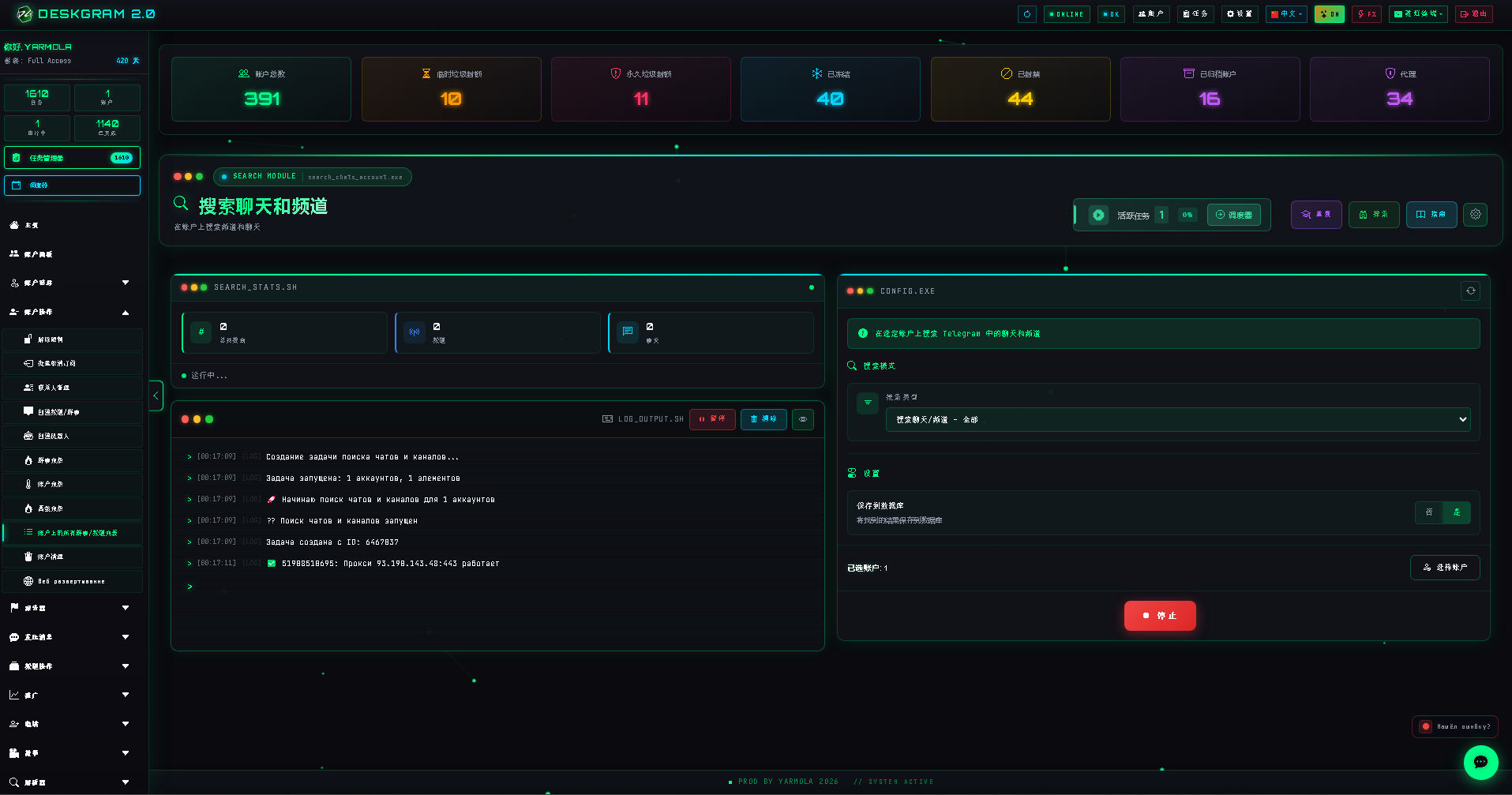The image size is (1512, 795).
Task: Click the green binoculars explore button
Action: [x=1374, y=215]
